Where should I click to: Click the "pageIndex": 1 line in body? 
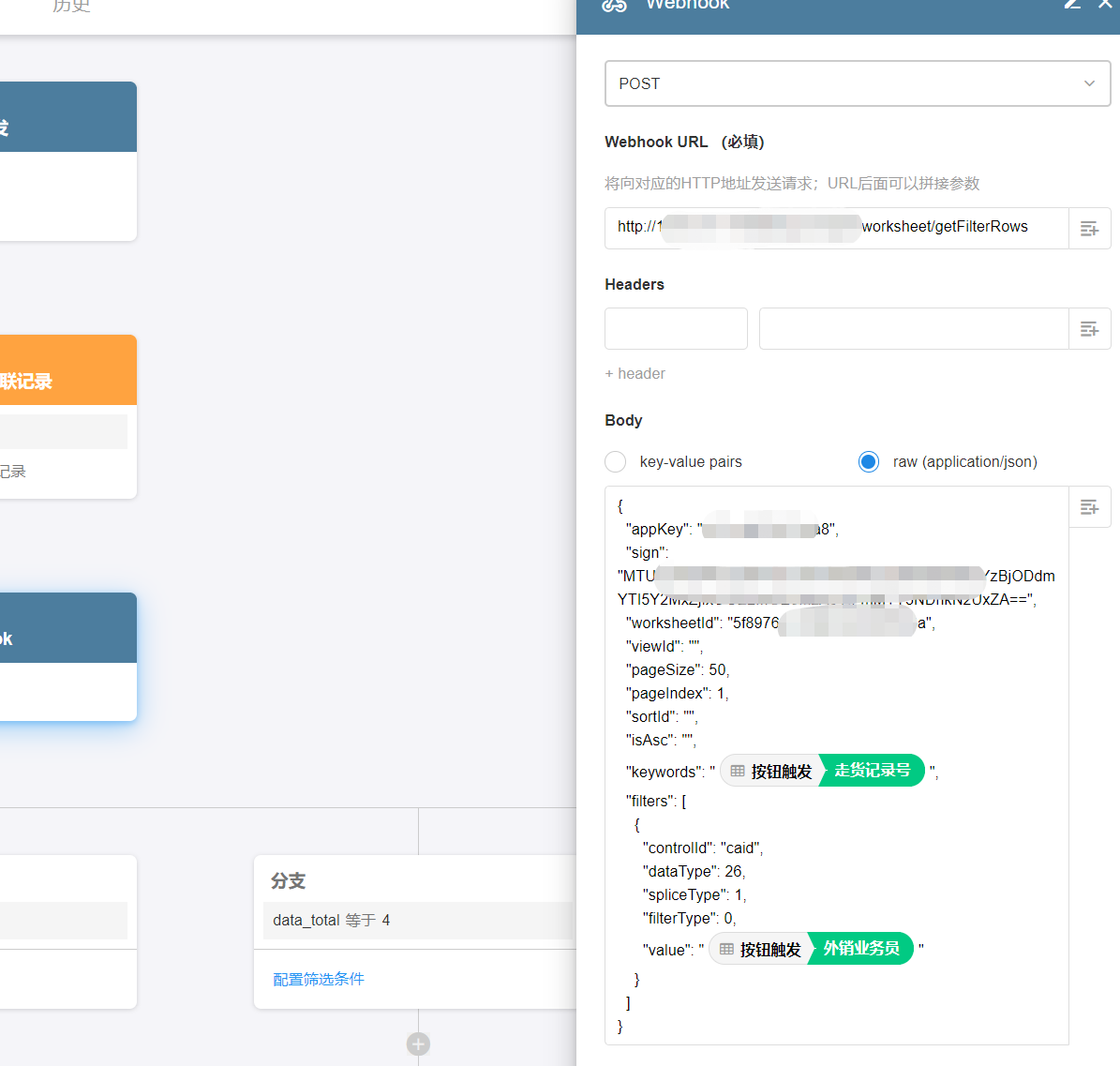click(x=677, y=693)
